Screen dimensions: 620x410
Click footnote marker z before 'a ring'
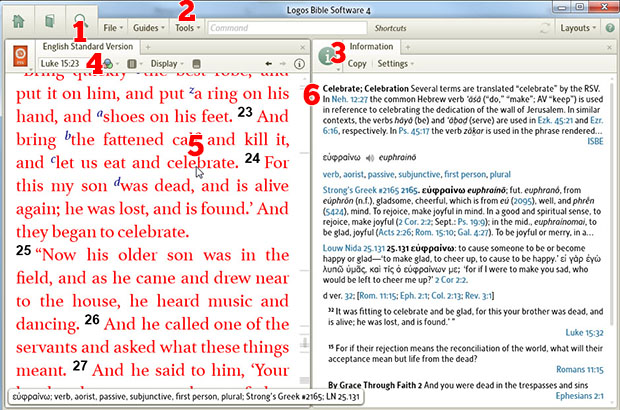(191, 90)
